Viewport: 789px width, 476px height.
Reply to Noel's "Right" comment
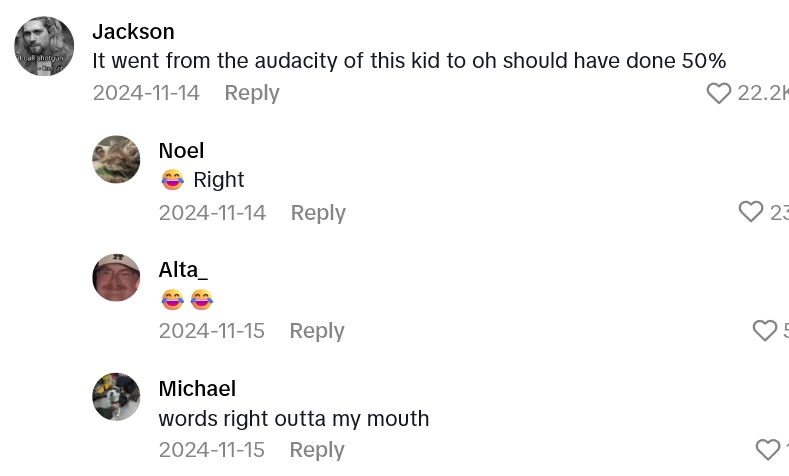[318, 212]
